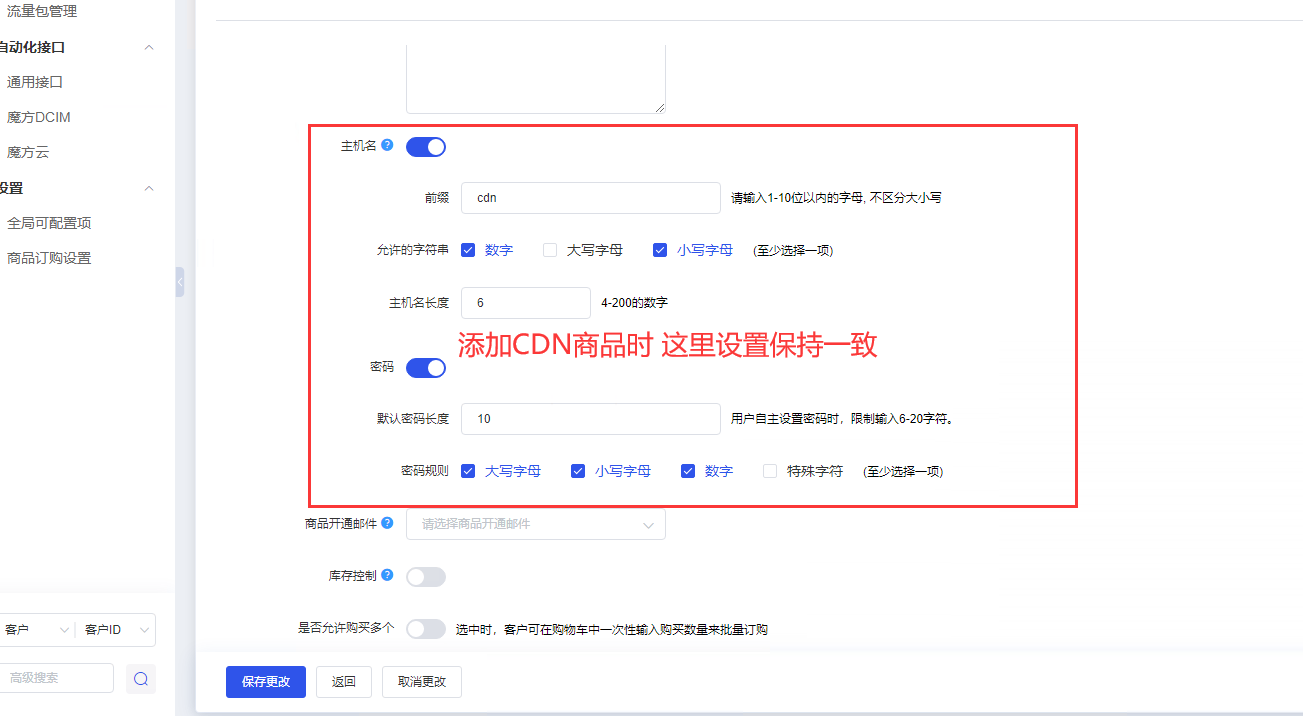Open 魔方DCIM in the sidebar menu
Viewport: 1303px width, 716px height.
(x=39, y=117)
